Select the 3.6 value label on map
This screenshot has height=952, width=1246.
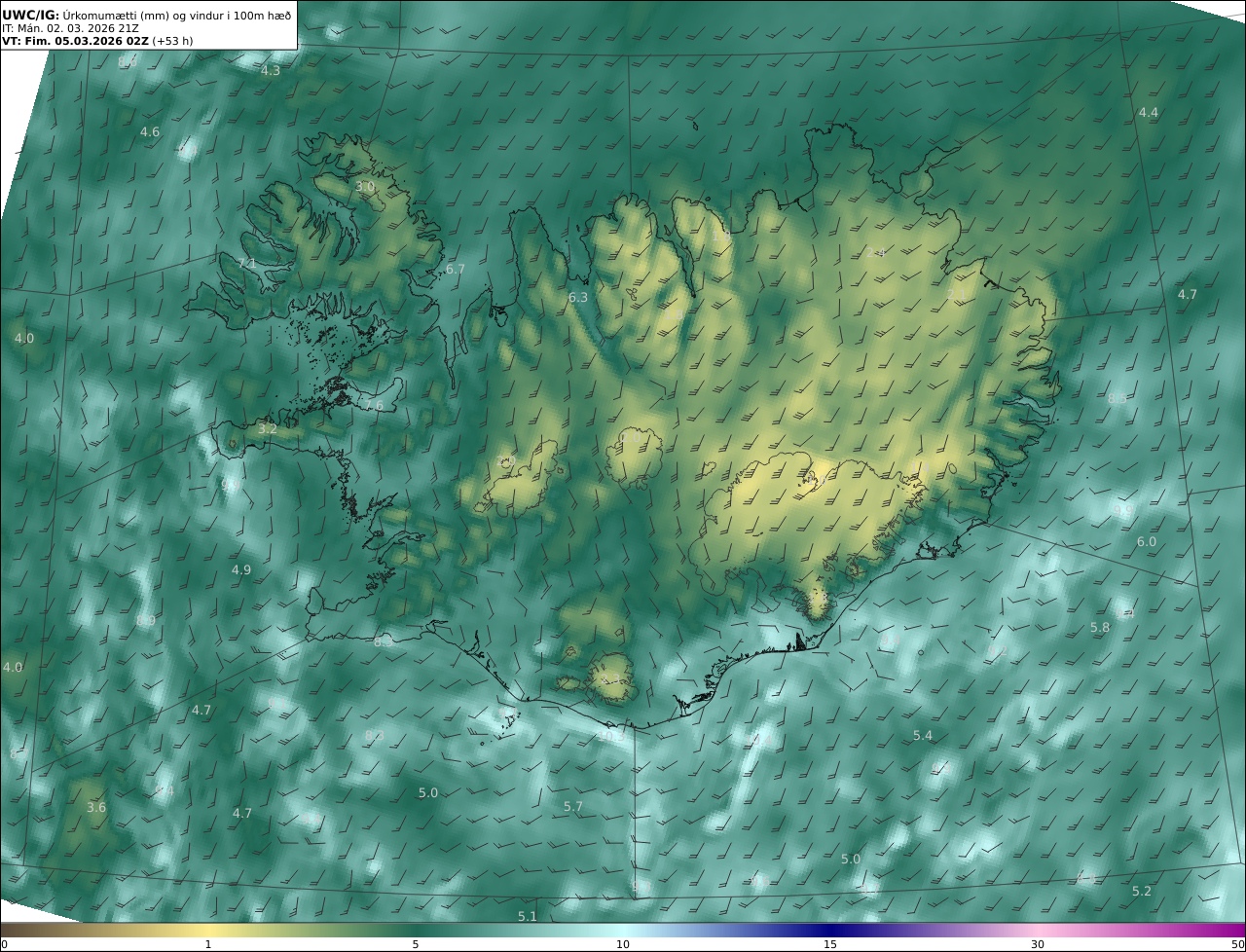pyautogui.click(x=96, y=808)
